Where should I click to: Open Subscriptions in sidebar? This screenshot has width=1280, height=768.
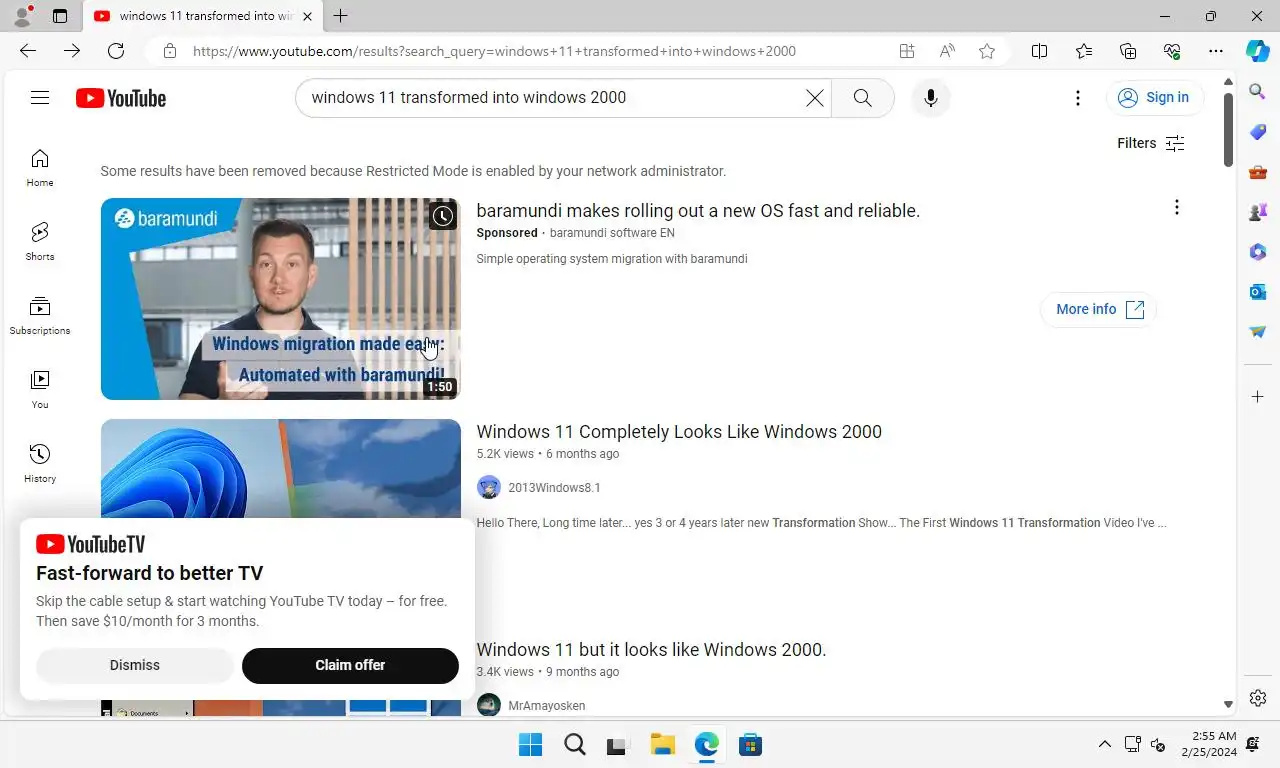(x=40, y=316)
